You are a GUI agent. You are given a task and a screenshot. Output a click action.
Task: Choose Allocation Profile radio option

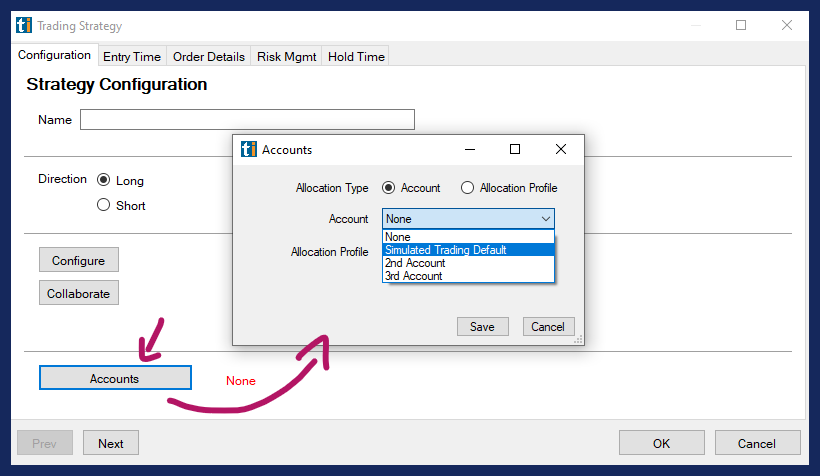[x=467, y=188]
